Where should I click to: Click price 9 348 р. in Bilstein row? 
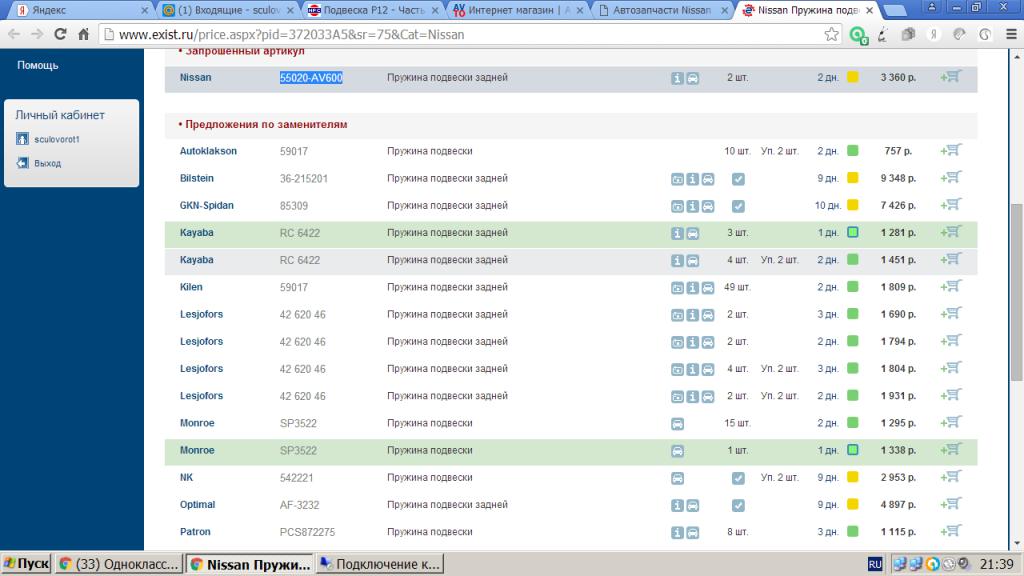(898, 178)
